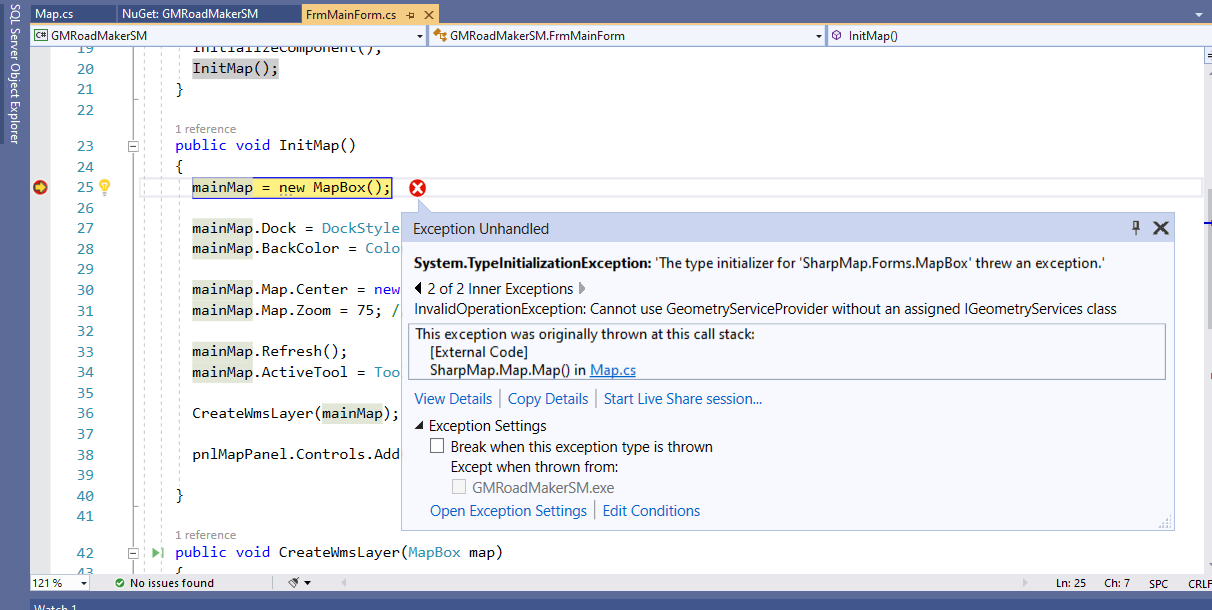Unpin the FrmMainForm.cs tab pin icon

pos(409,14)
